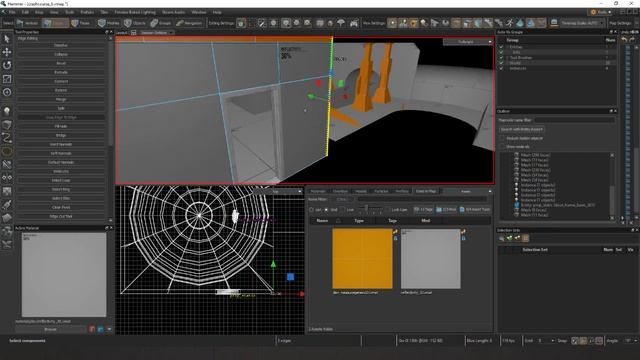Click the Browse button under Active Material

click(51, 329)
